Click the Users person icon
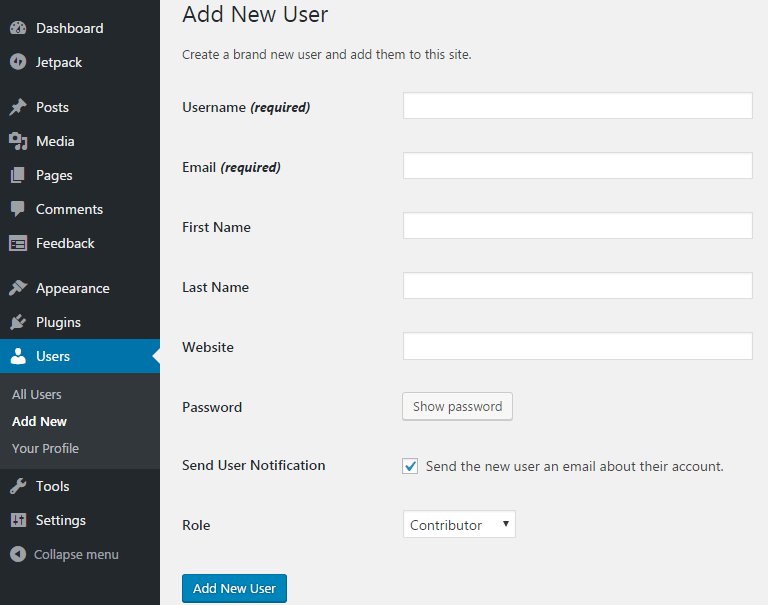The image size is (768, 605). point(18,356)
